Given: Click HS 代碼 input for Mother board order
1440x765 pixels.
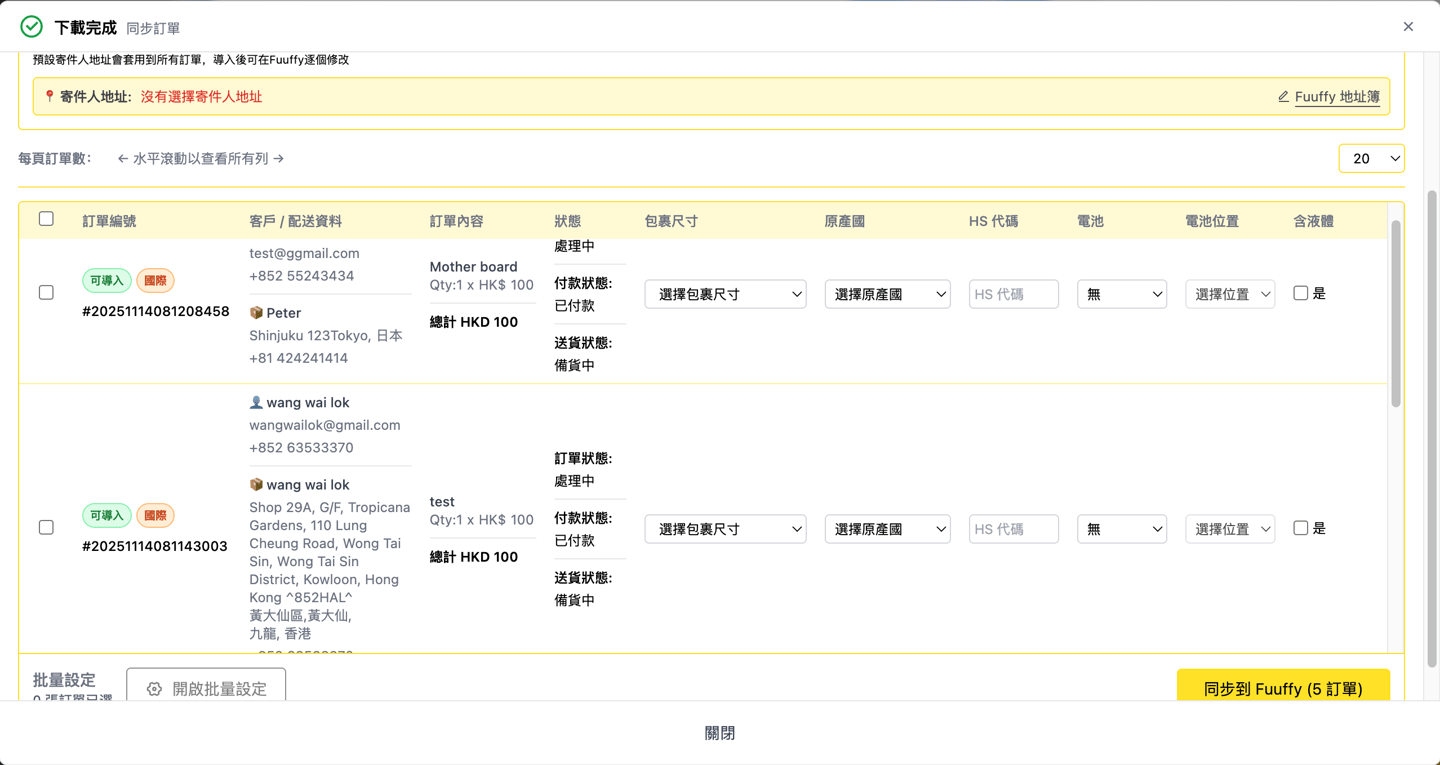Looking at the screenshot, I should pos(1013,294).
